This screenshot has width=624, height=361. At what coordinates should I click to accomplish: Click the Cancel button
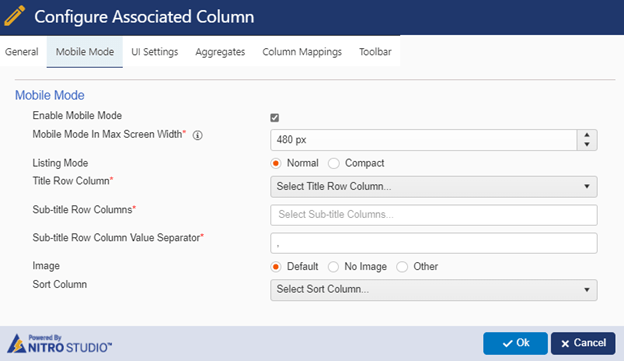pos(583,343)
